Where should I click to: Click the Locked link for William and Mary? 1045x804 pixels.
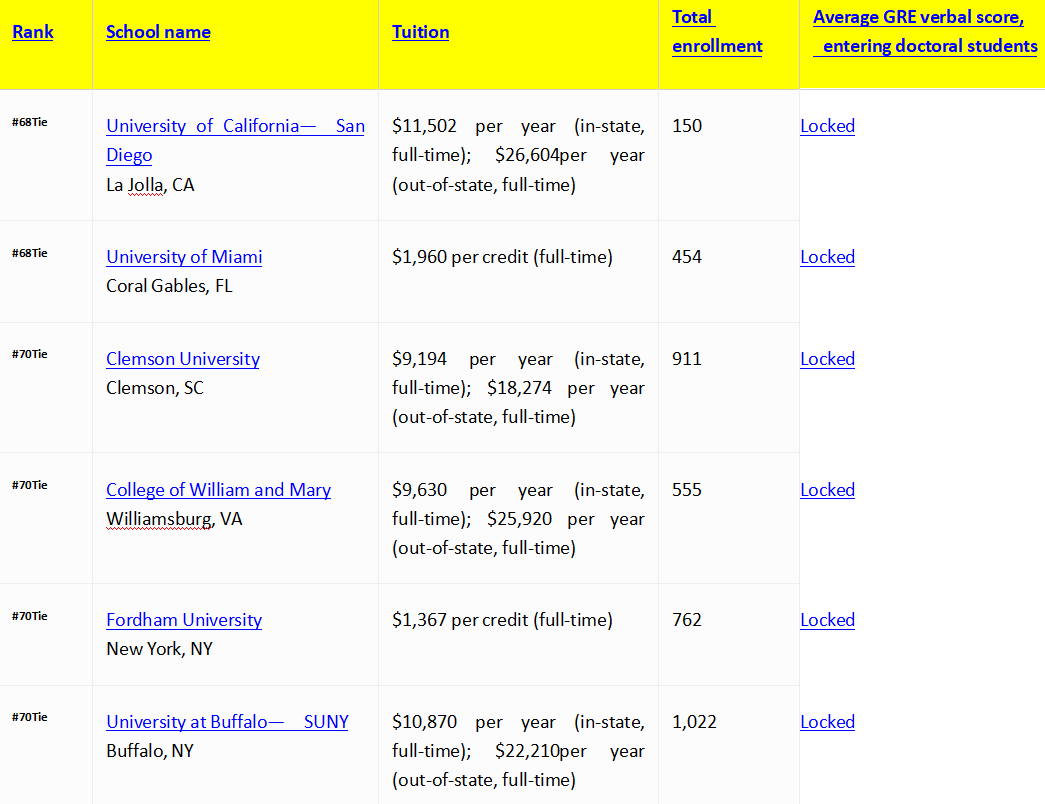(827, 490)
